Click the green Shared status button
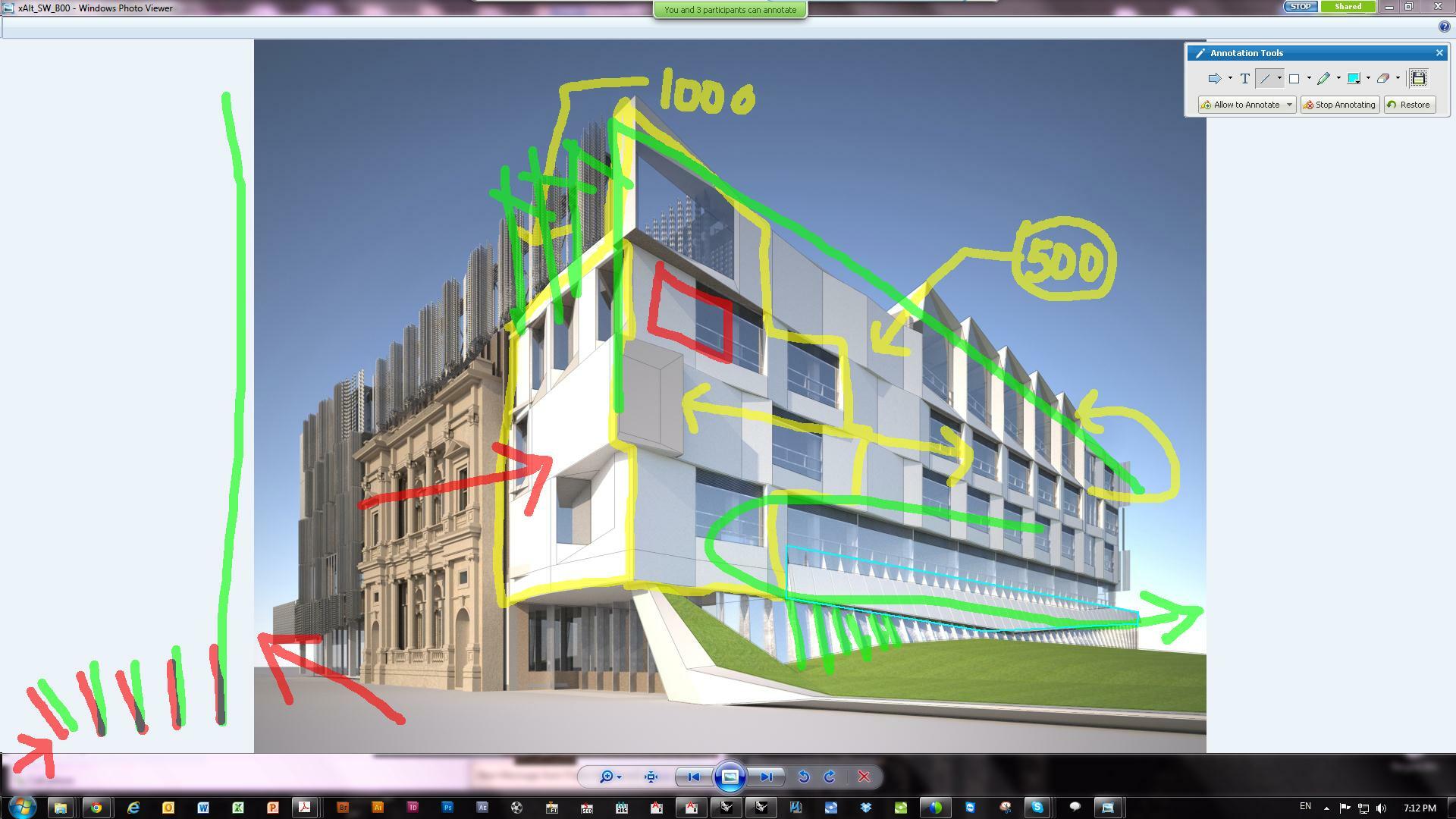 1348,6
